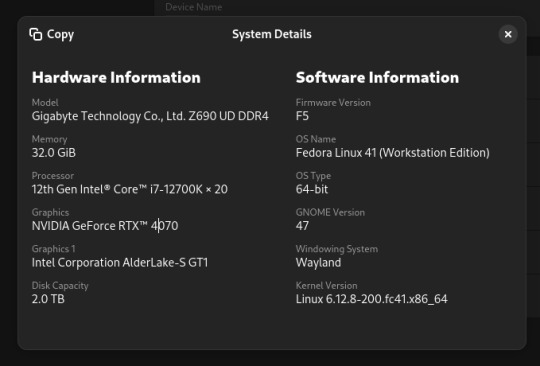Image resolution: width=540 pixels, height=366 pixels.
Task: Click the Kernel Version label
Action: (326, 286)
